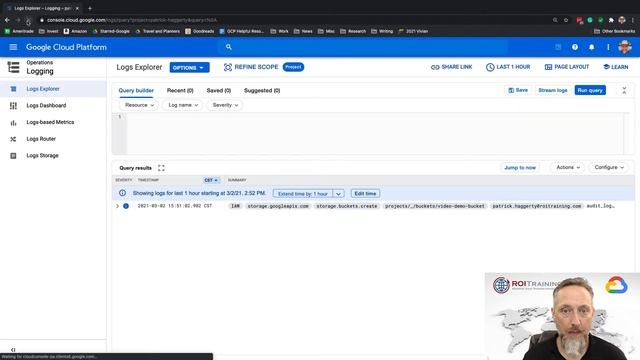Screen dimensions: 640x360
Task: Click the Logs Router sidebar icon
Action: point(13,139)
